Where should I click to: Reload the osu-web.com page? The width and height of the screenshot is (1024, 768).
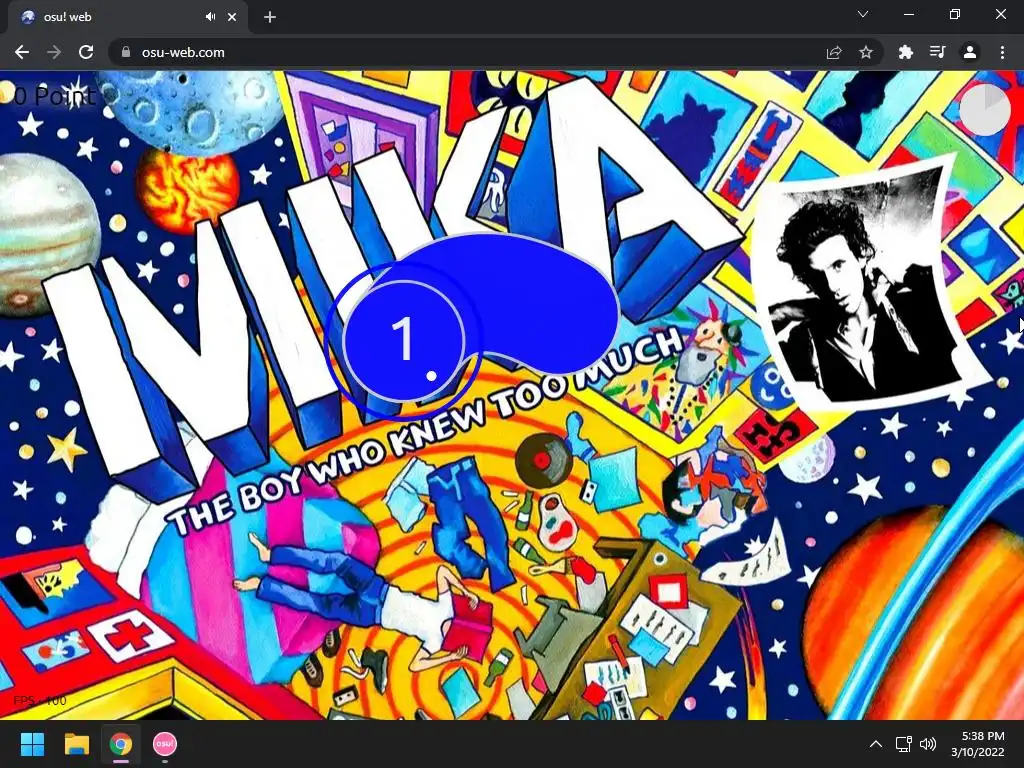pos(86,52)
